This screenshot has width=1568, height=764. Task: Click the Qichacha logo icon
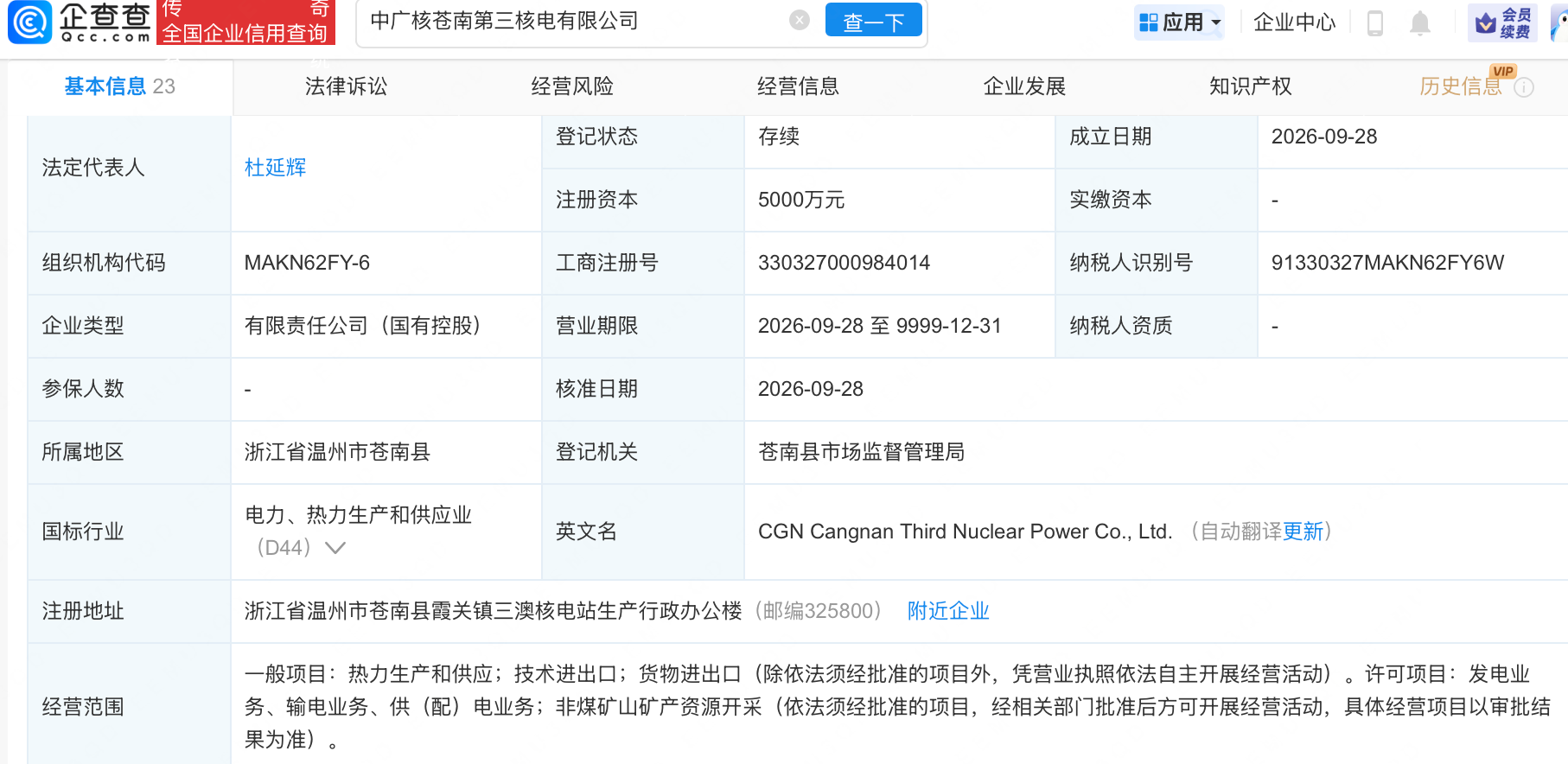click(29, 22)
